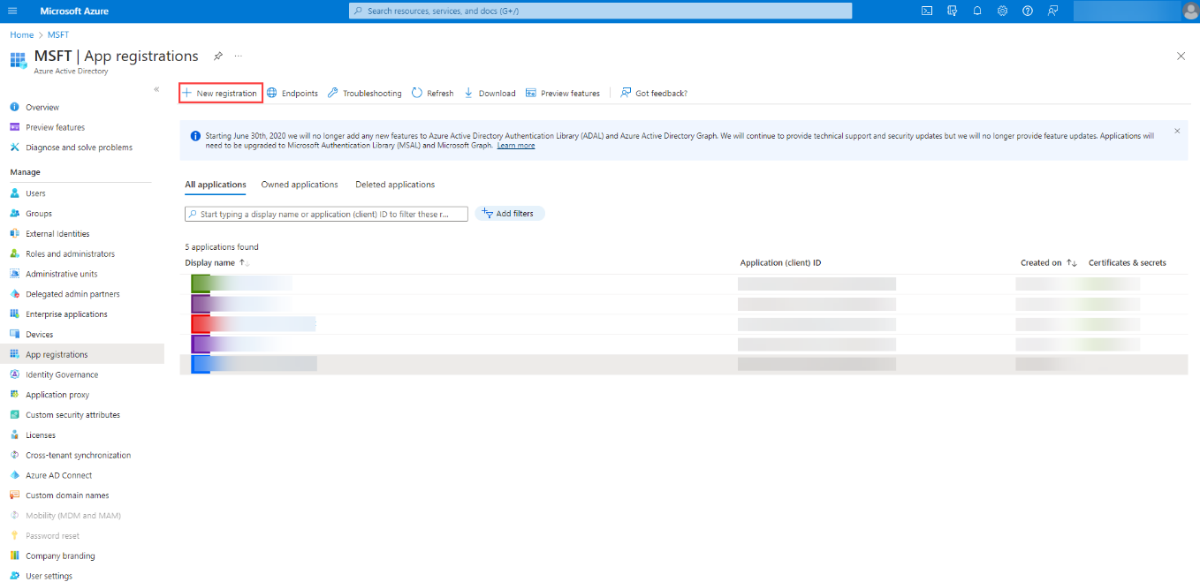Click the feedback icon in the top bar
The image size is (1200, 582).
pyautogui.click(x=1053, y=11)
